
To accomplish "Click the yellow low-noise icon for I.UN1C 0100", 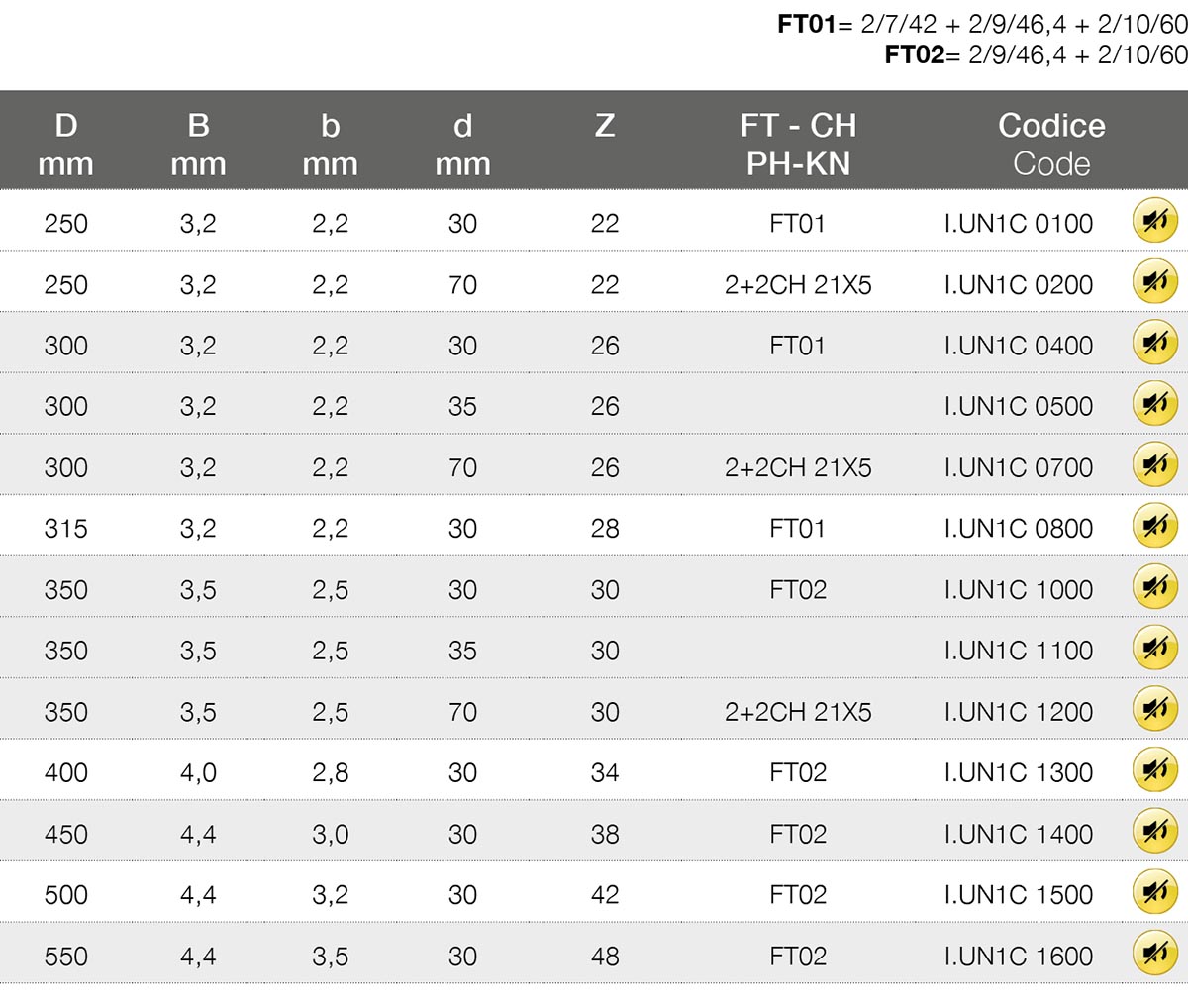I will [1154, 222].
